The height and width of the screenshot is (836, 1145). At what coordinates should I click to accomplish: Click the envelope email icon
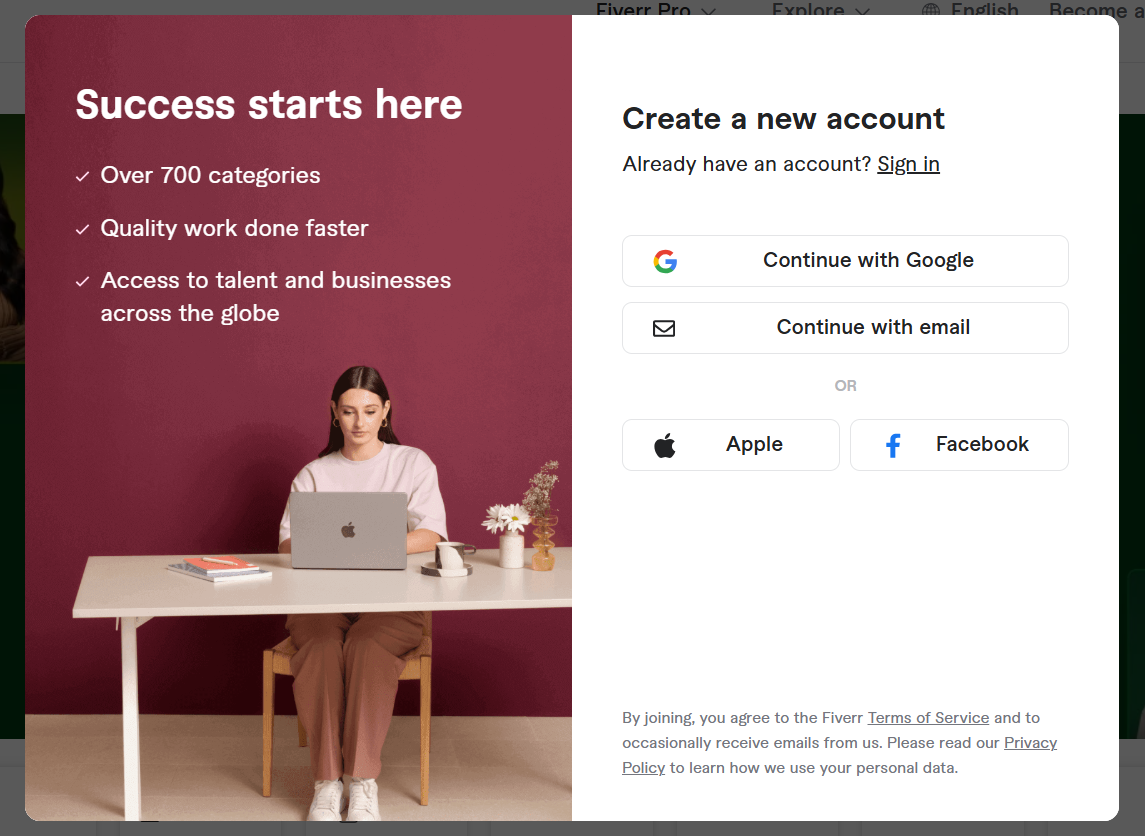click(x=664, y=329)
